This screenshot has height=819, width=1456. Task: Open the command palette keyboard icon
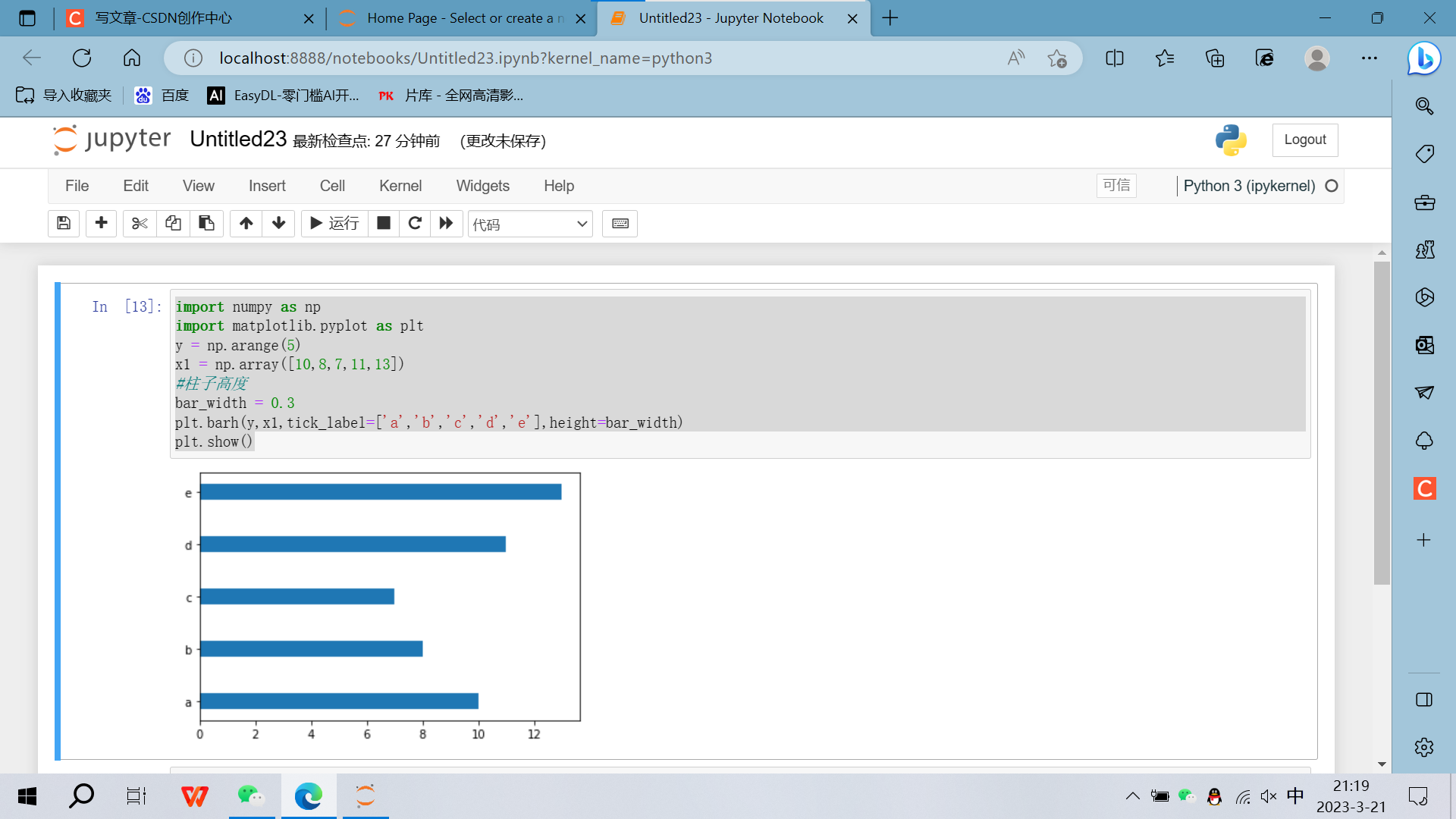coord(620,223)
